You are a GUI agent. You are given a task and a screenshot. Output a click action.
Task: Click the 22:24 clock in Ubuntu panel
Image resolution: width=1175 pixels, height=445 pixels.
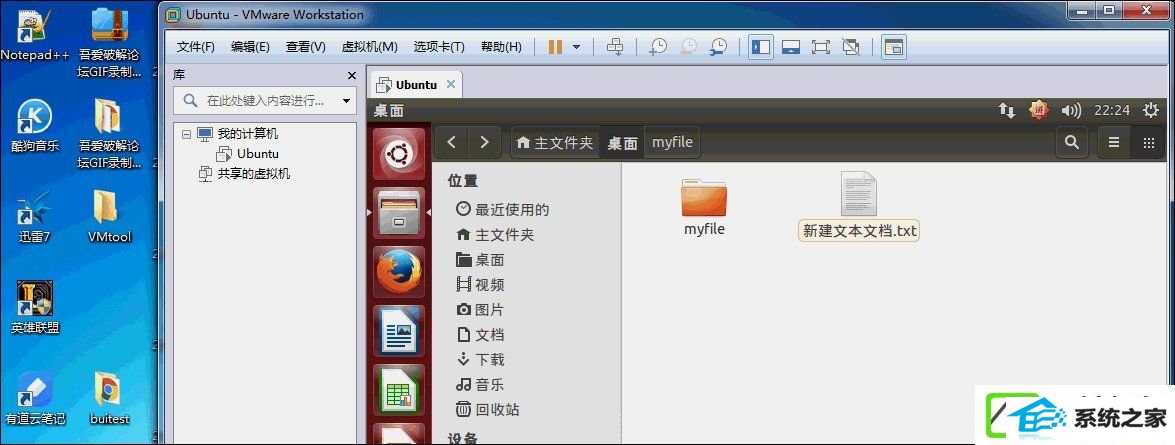1111,110
